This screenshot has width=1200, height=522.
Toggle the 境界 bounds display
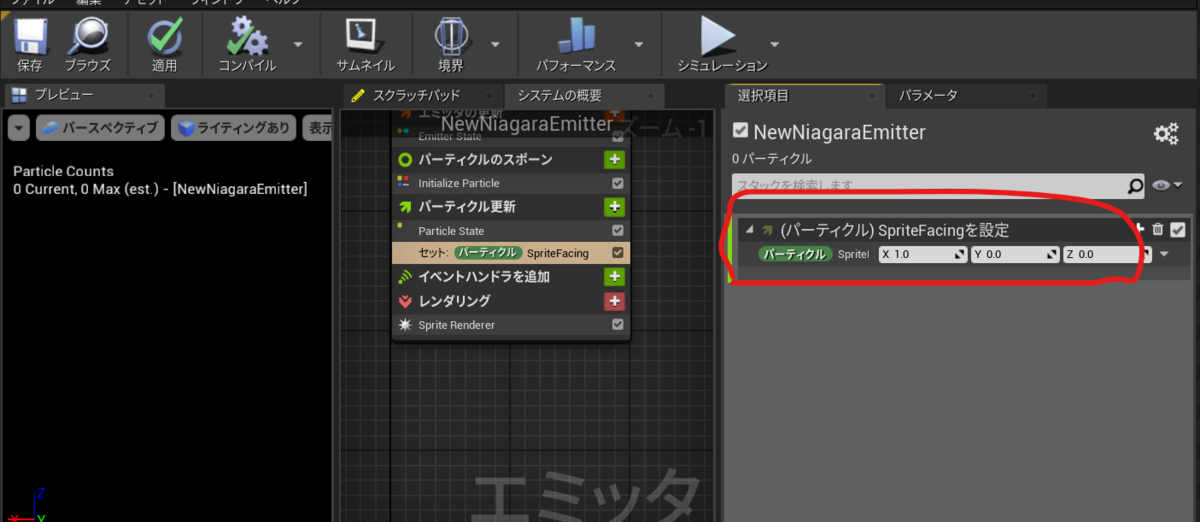(x=451, y=46)
